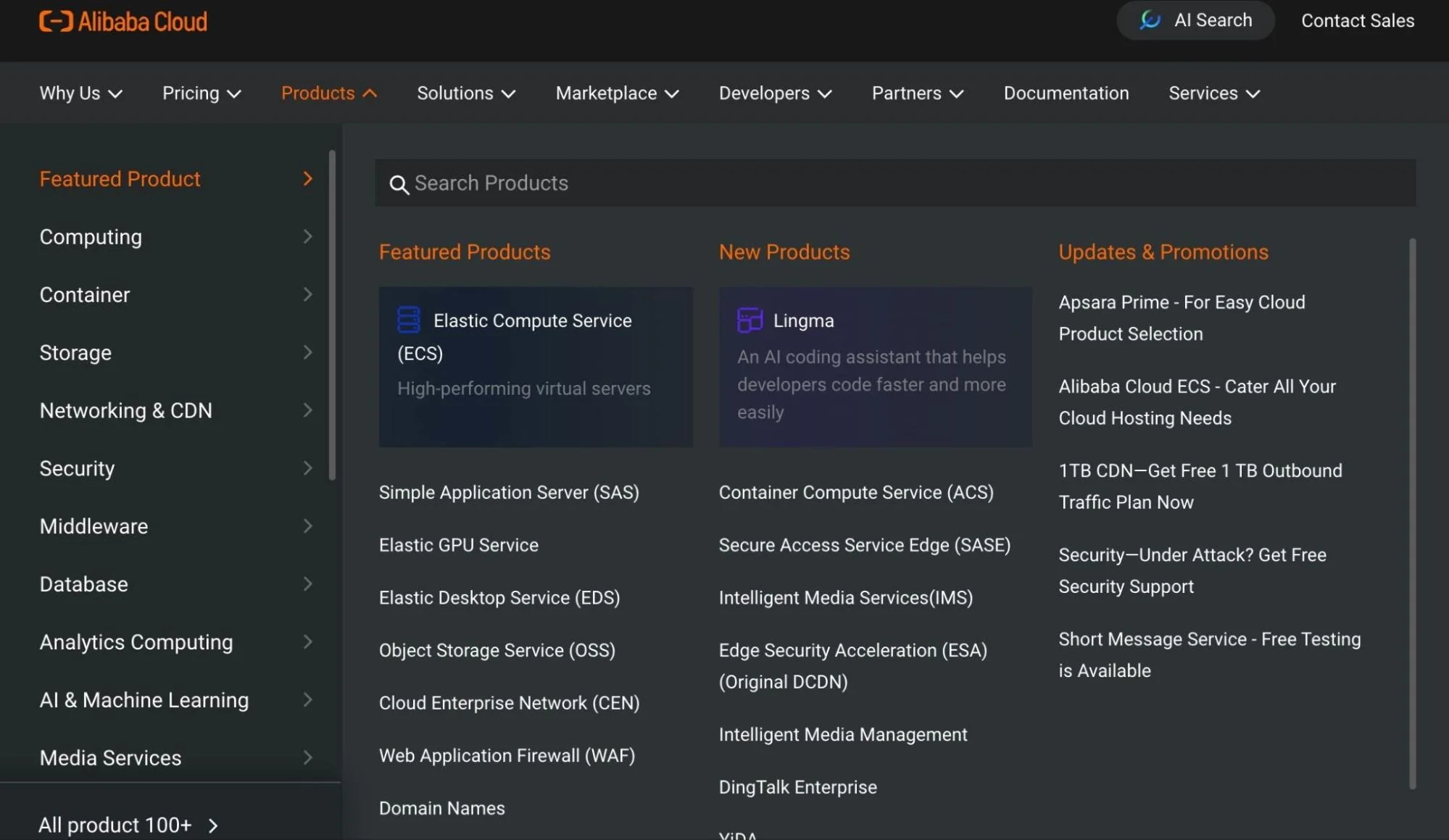Expand the Computing category arrow
This screenshot has width=1449, height=840.
[x=307, y=236]
